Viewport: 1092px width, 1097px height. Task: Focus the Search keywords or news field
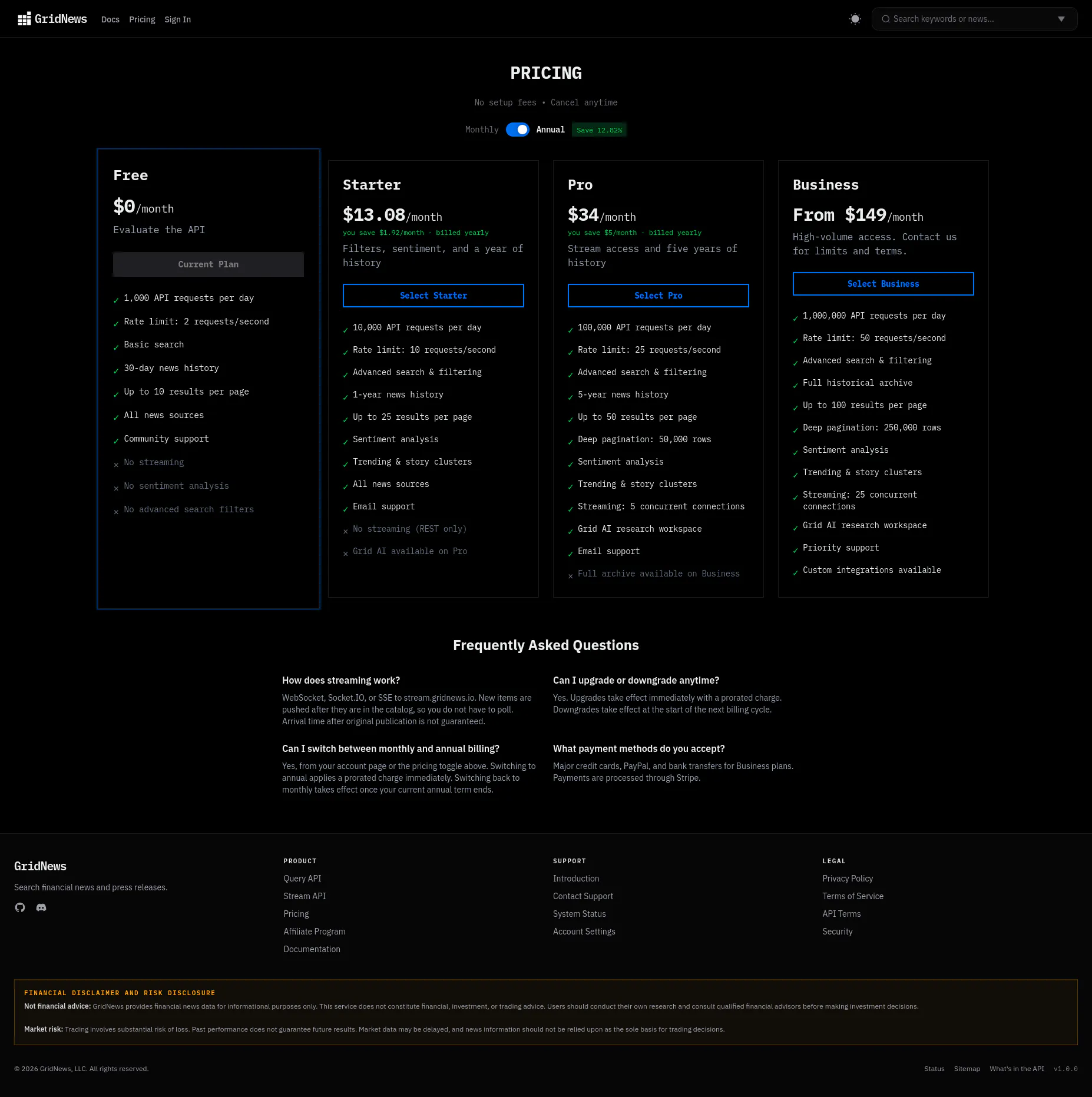pyautogui.click(x=974, y=19)
